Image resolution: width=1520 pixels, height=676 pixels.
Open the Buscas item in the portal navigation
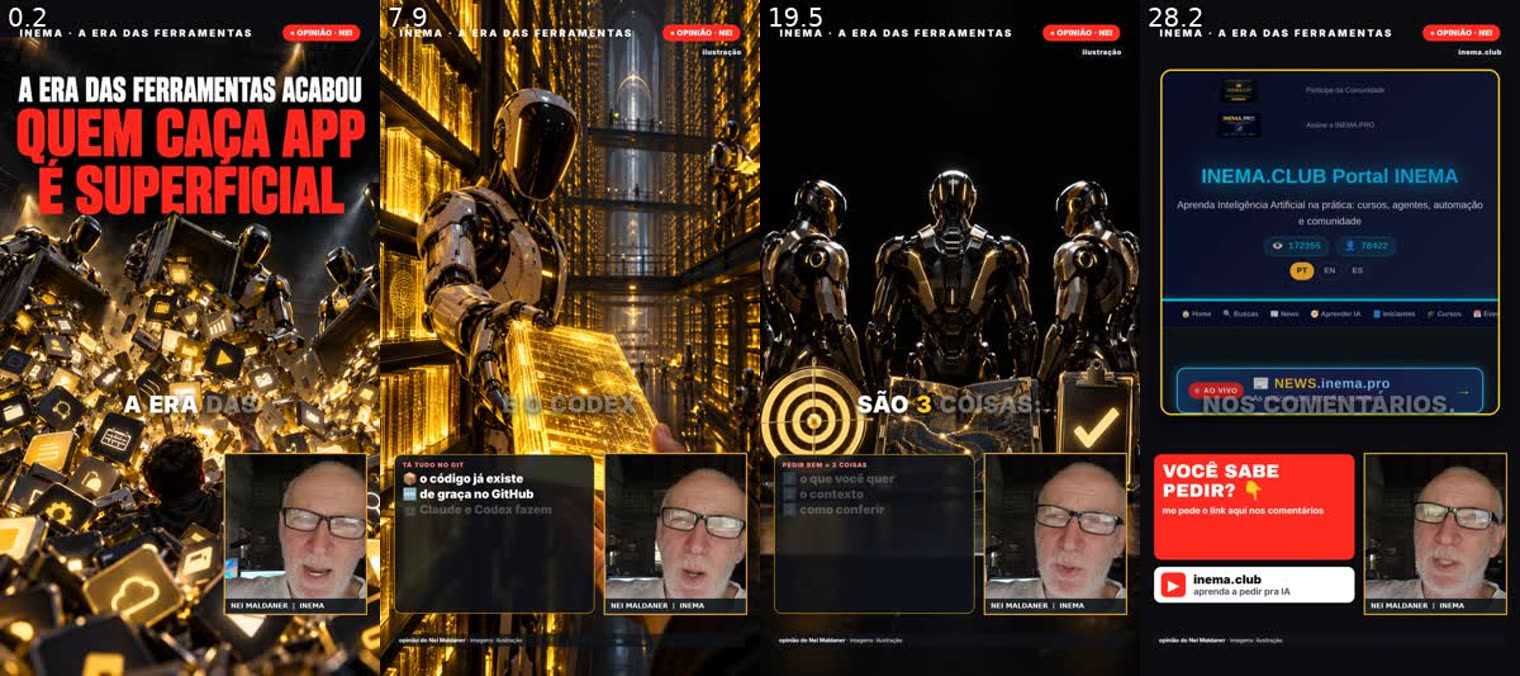[x=1240, y=314]
